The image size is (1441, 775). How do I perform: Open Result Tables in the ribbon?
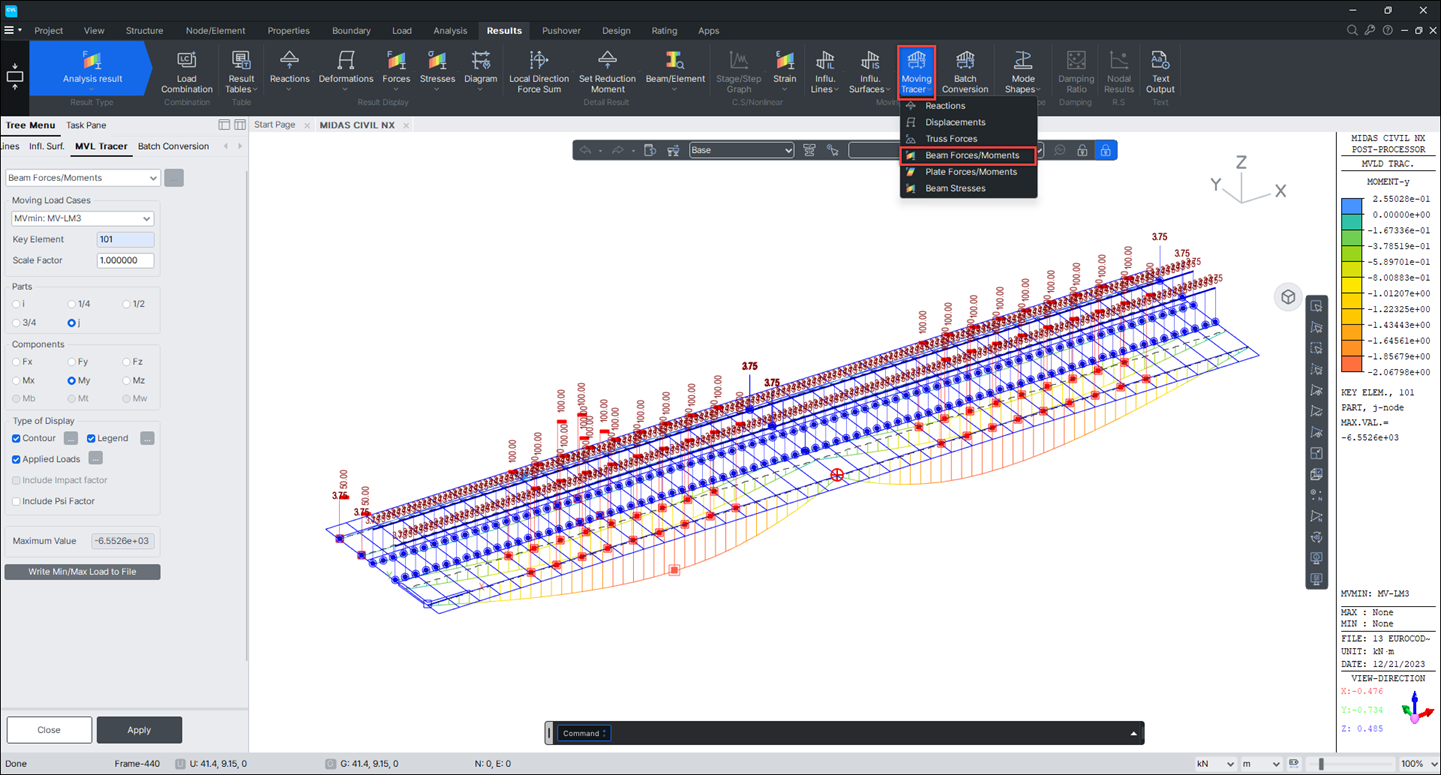pyautogui.click(x=241, y=72)
